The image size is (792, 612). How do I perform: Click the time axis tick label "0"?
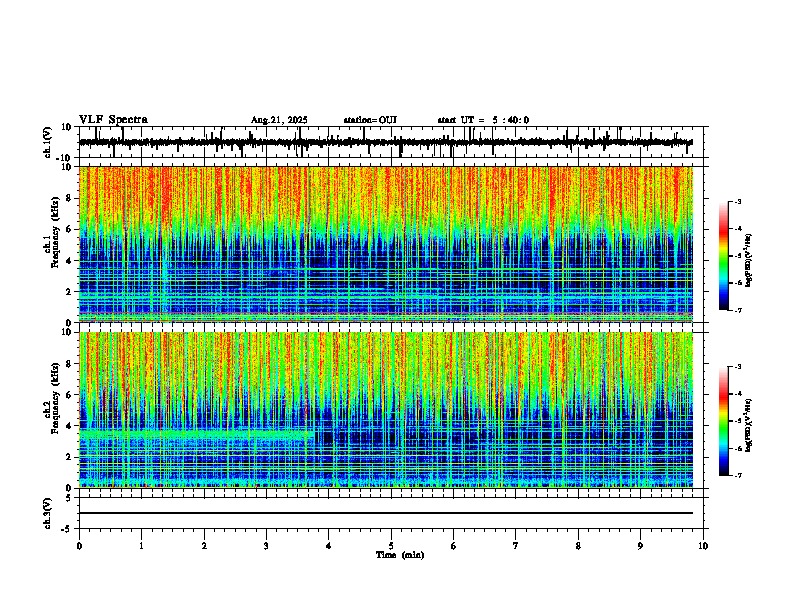pyautogui.click(x=79, y=546)
